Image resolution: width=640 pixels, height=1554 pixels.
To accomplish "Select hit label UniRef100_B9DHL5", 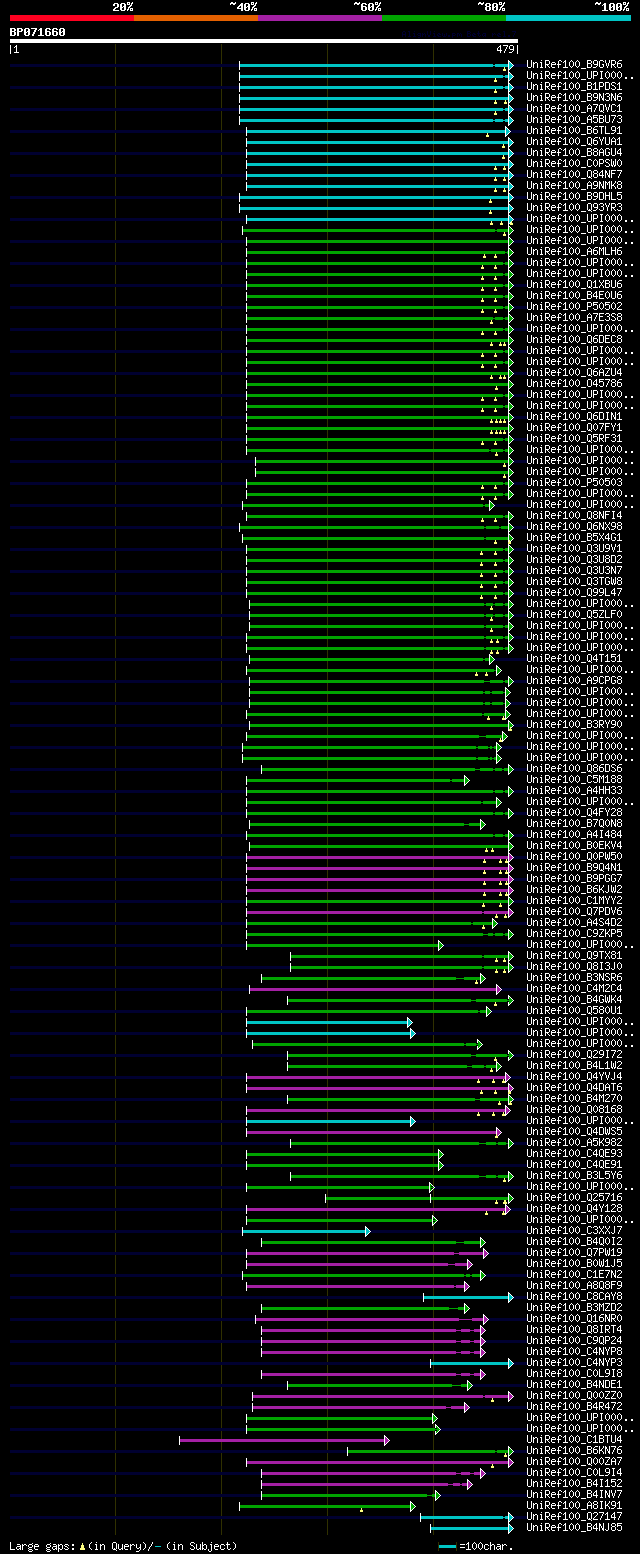I will tap(574, 196).
